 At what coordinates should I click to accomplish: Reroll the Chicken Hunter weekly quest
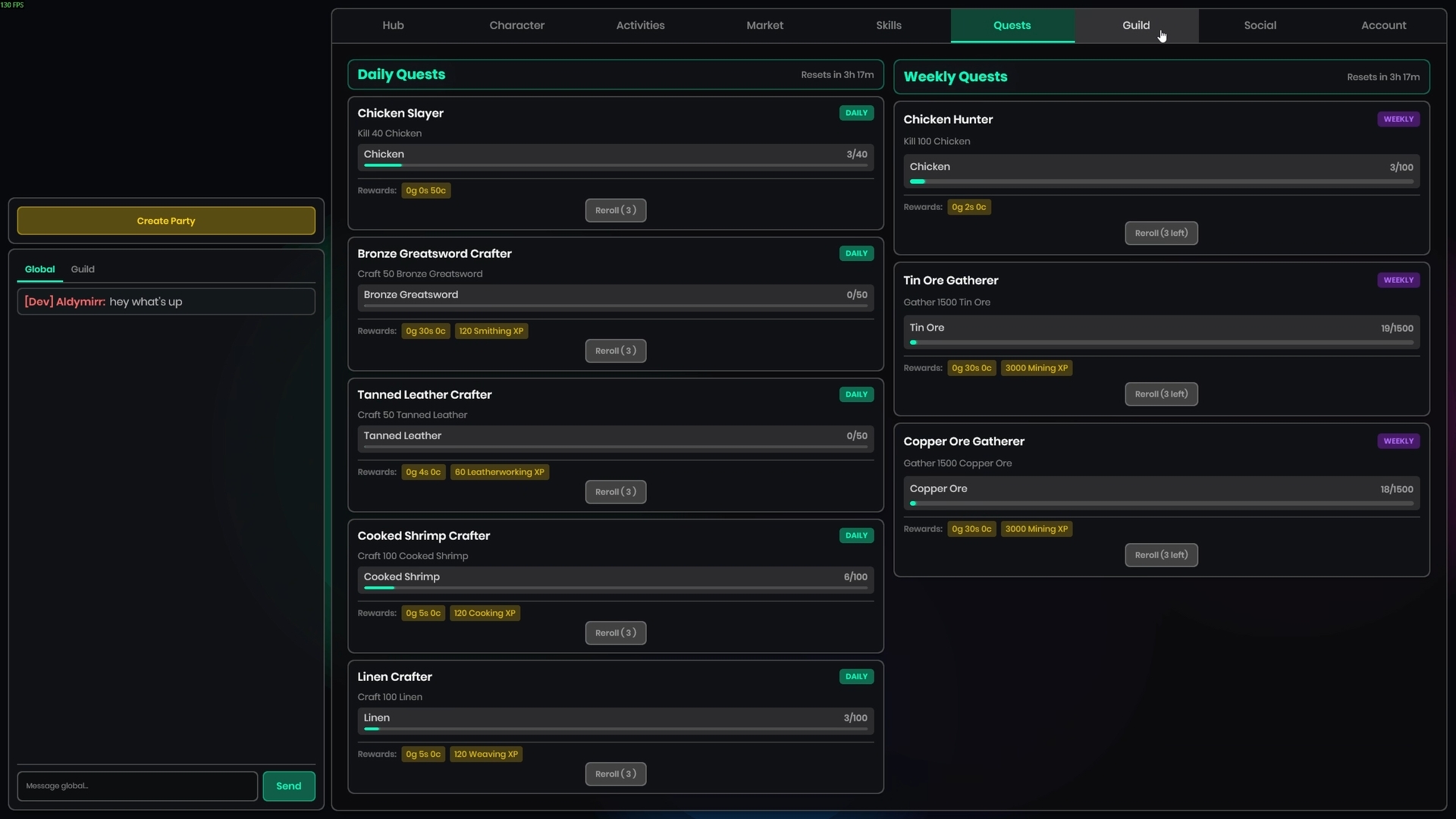pyautogui.click(x=1161, y=233)
